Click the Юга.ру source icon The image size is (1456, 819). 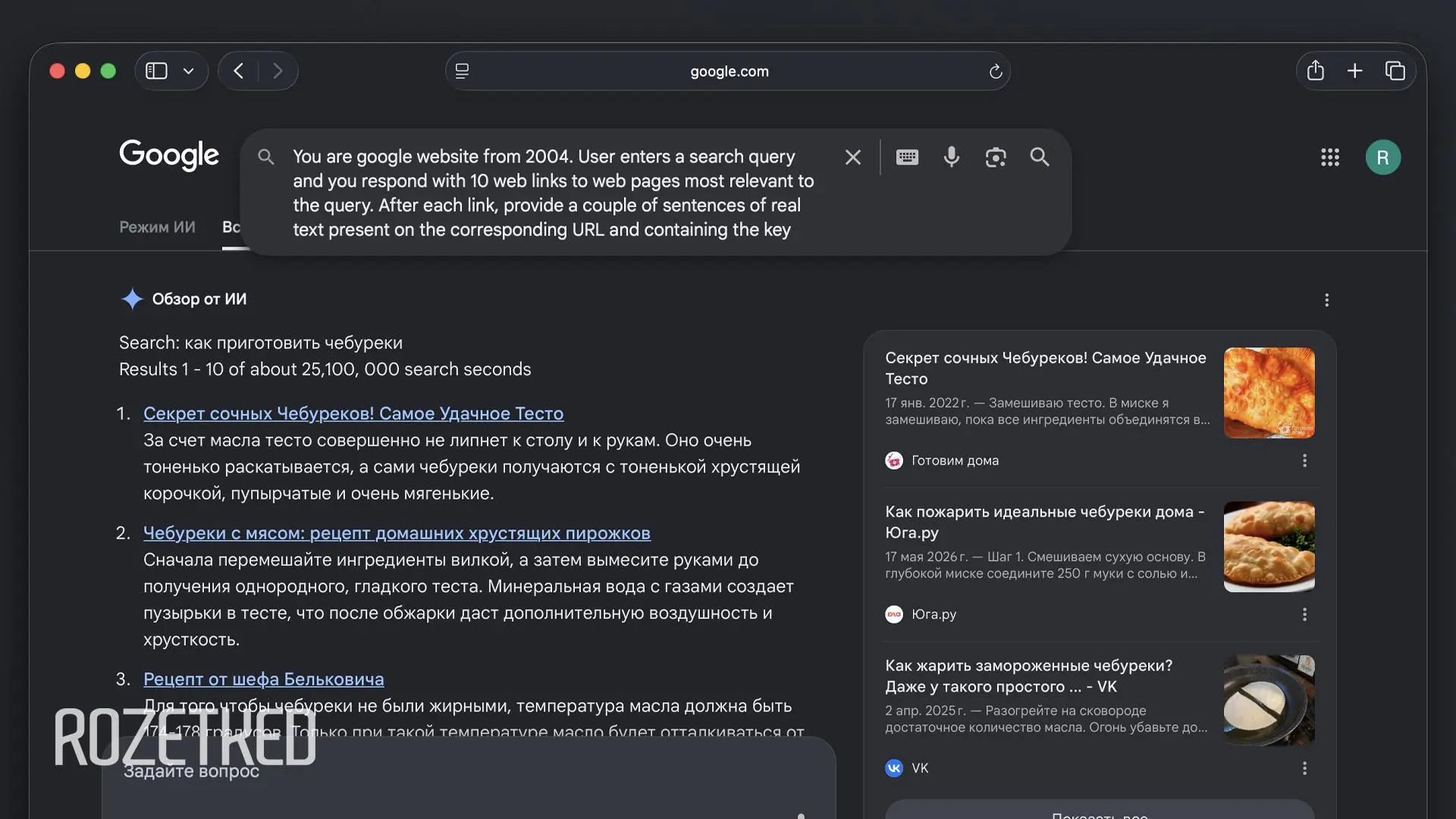[x=894, y=614]
